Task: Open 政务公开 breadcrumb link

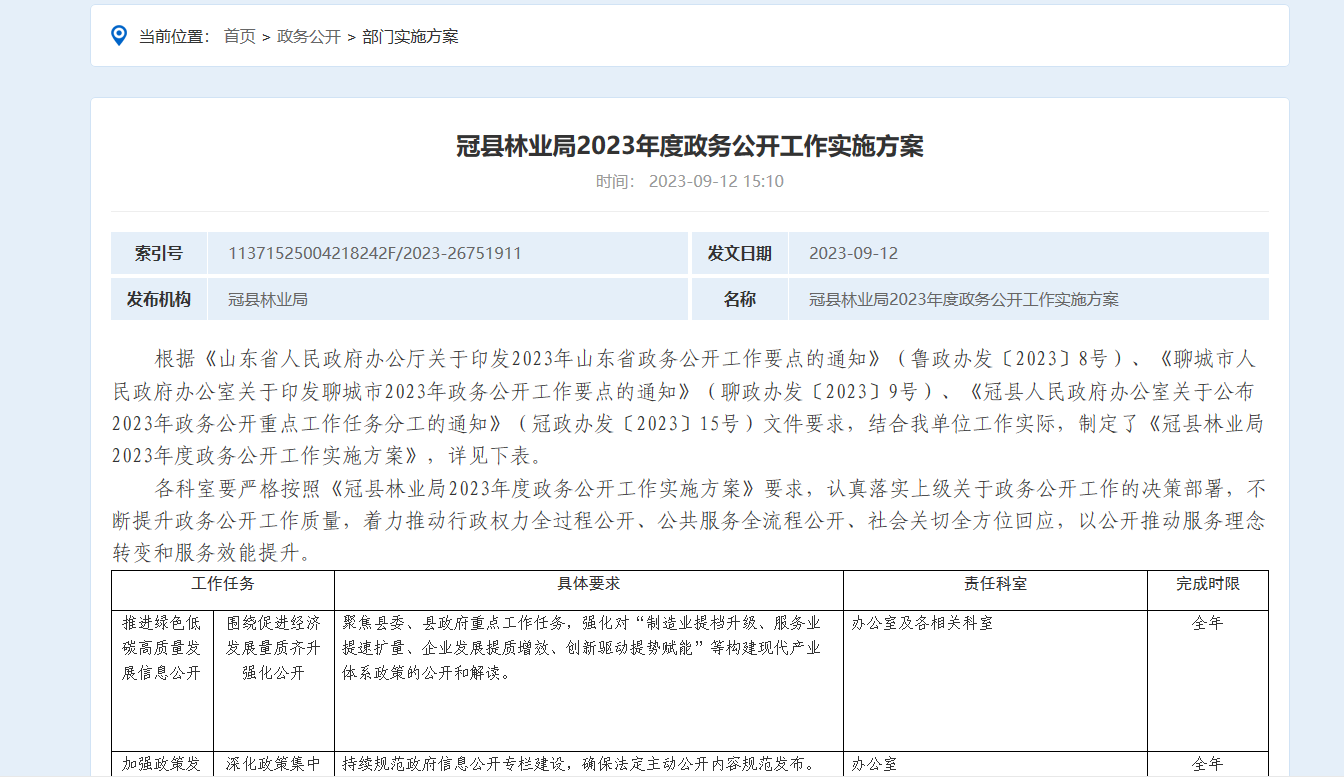Action: [x=309, y=37]
